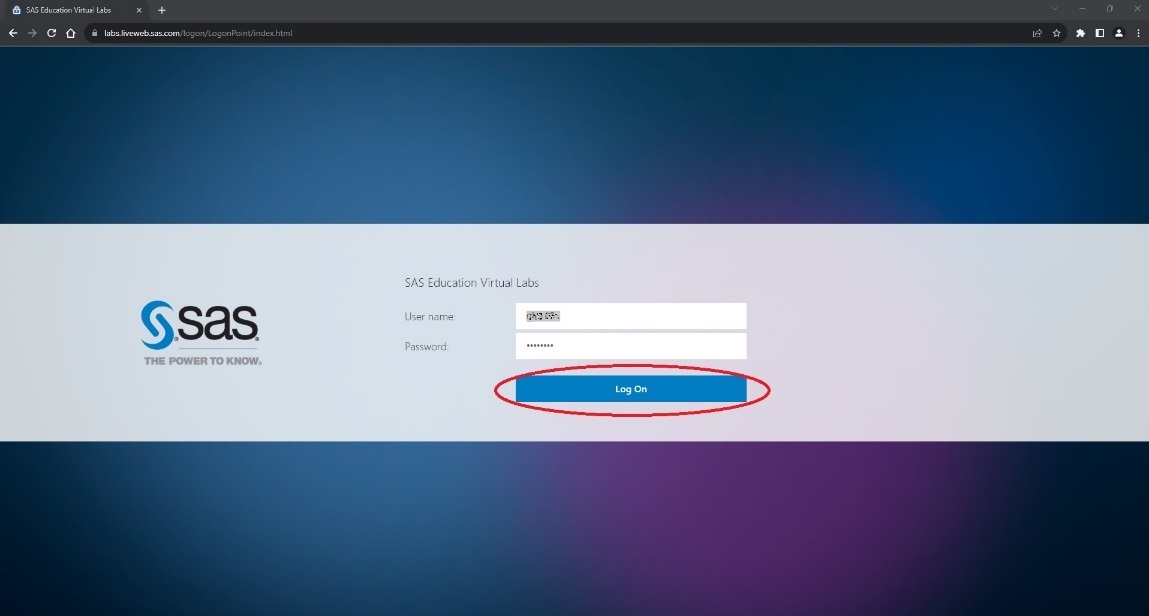Image resolution: width=1149 pixels, height=616 pixels.
Task: Click the browser home icon
Action: pos(70,33)
